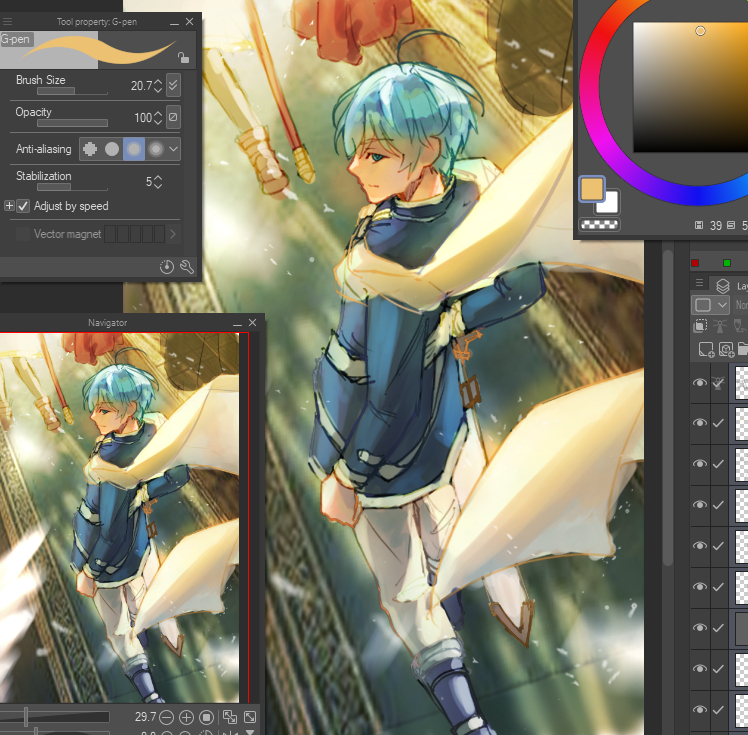The width and height of the screenshot is (748, 735).
Task: Click the lock icon in G-pen preview
Action: pyautogui.click(x=182, y=58)
